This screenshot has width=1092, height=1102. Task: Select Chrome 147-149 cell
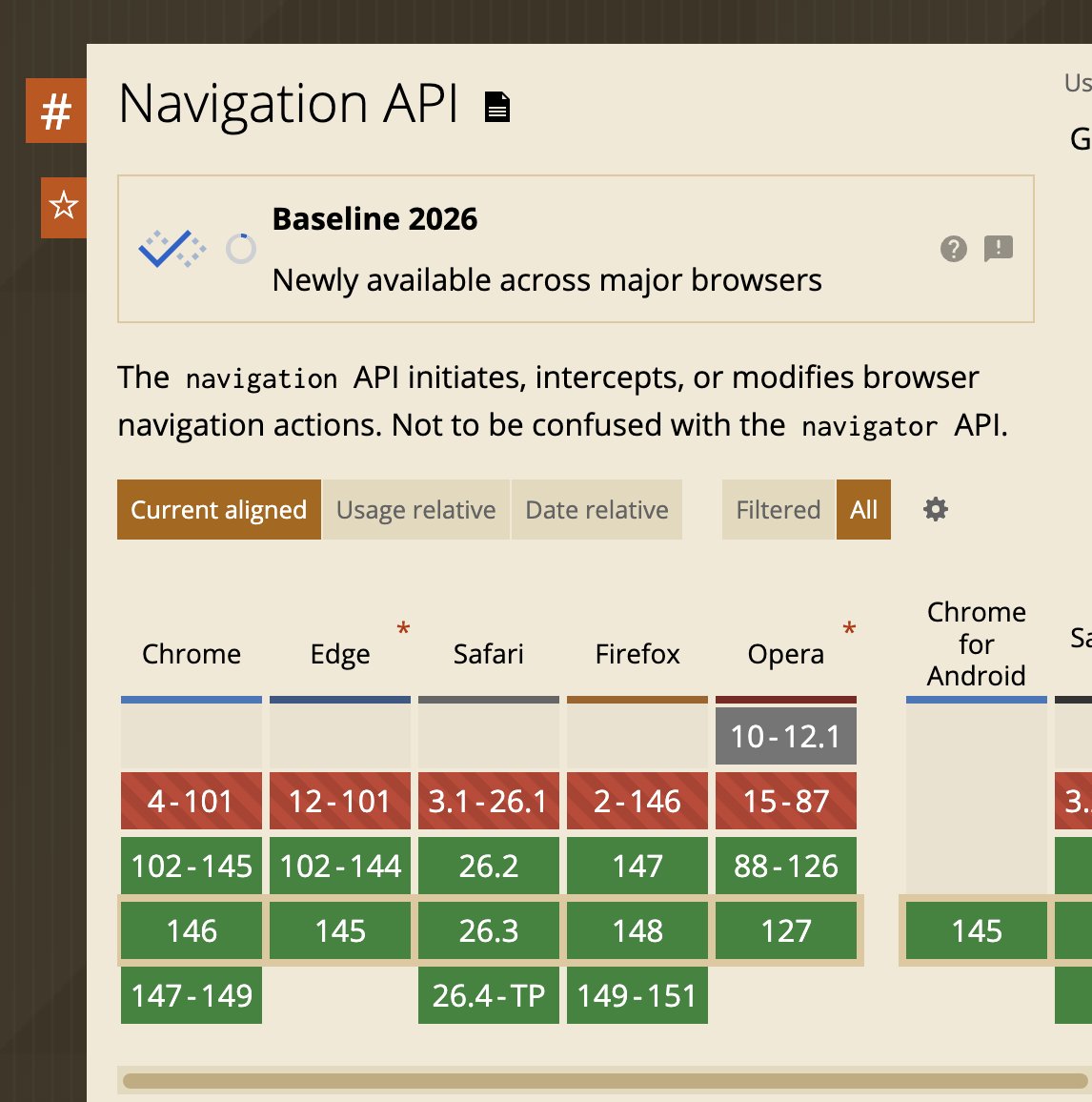pyautogui.click(x=192, y=995)
